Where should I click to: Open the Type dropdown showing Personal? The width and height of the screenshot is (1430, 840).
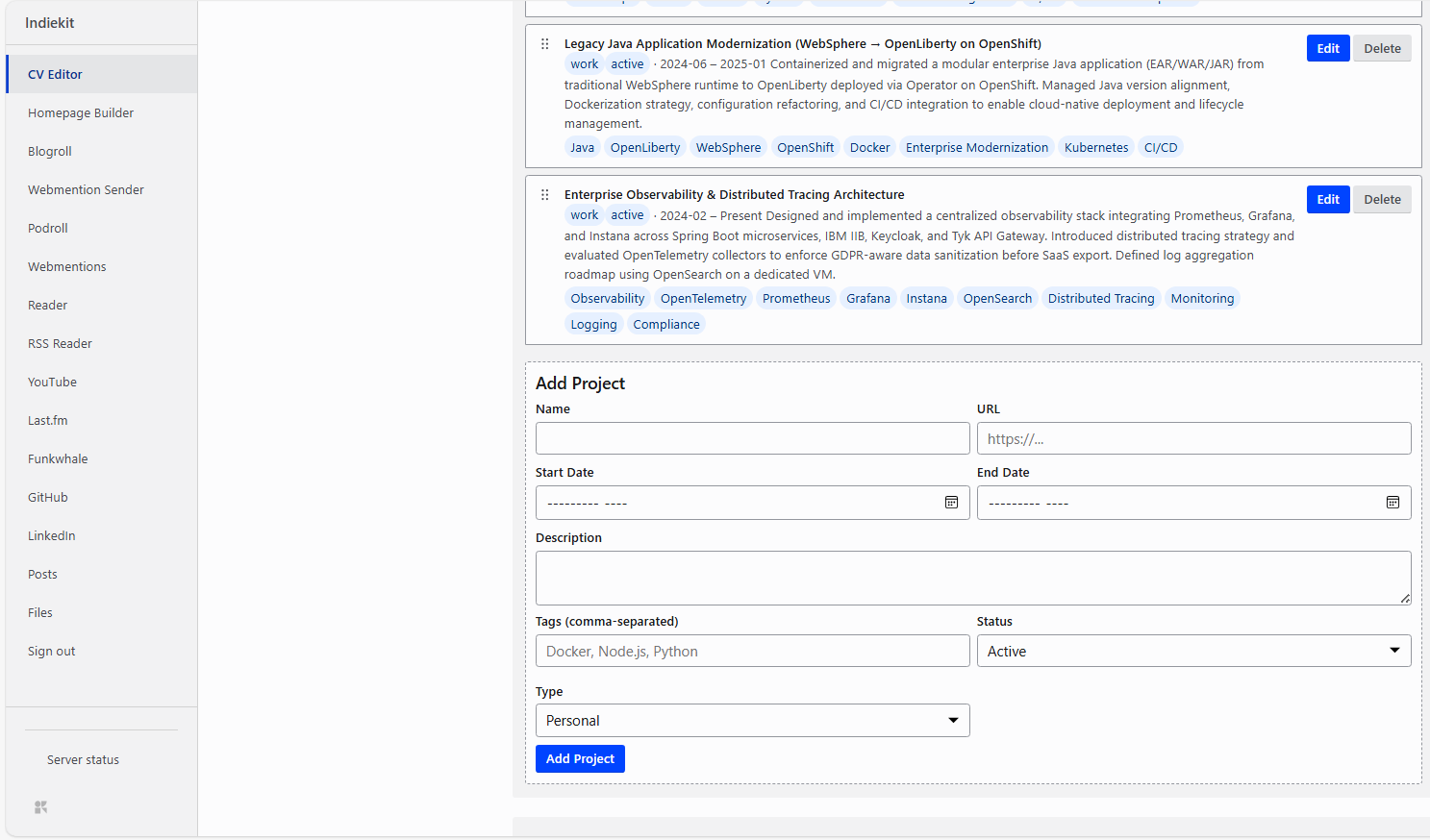(x=752, y=721)
